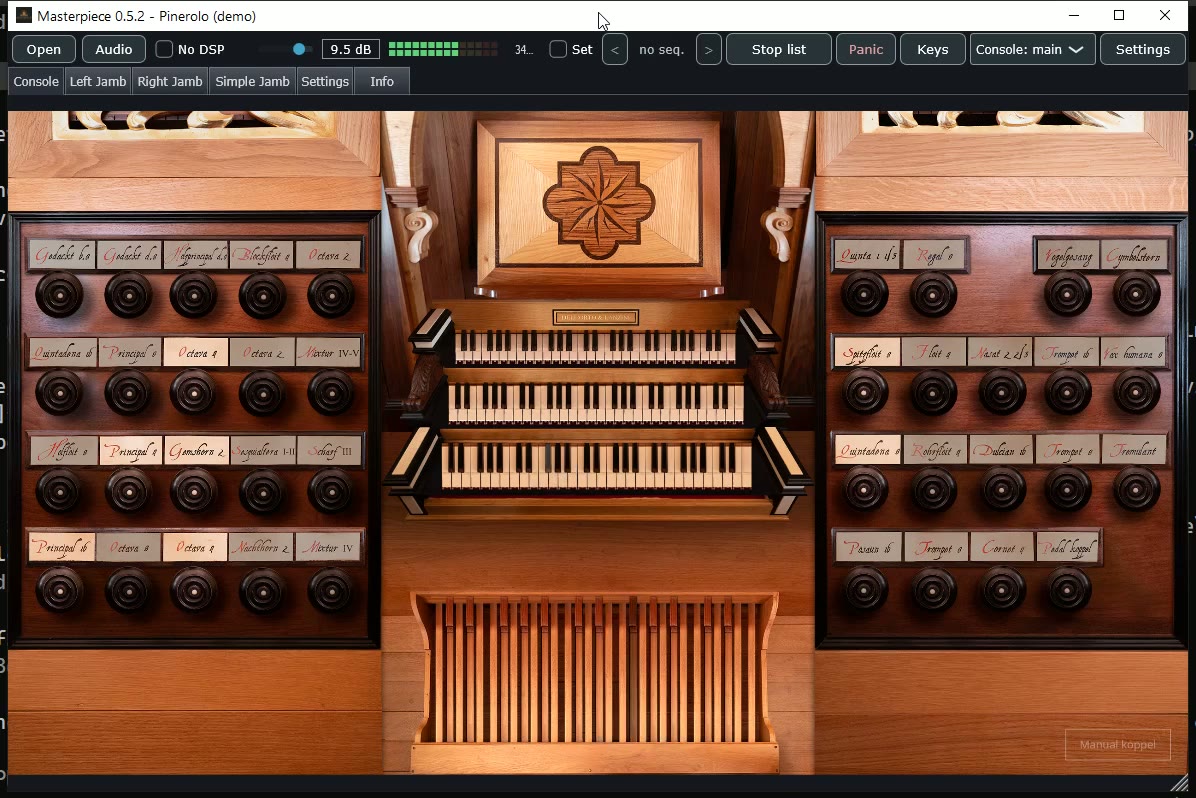
Task: Toggle the Quinta 1 1/3 stop knob
Action: pyautogui.click(x=865, y=294)
